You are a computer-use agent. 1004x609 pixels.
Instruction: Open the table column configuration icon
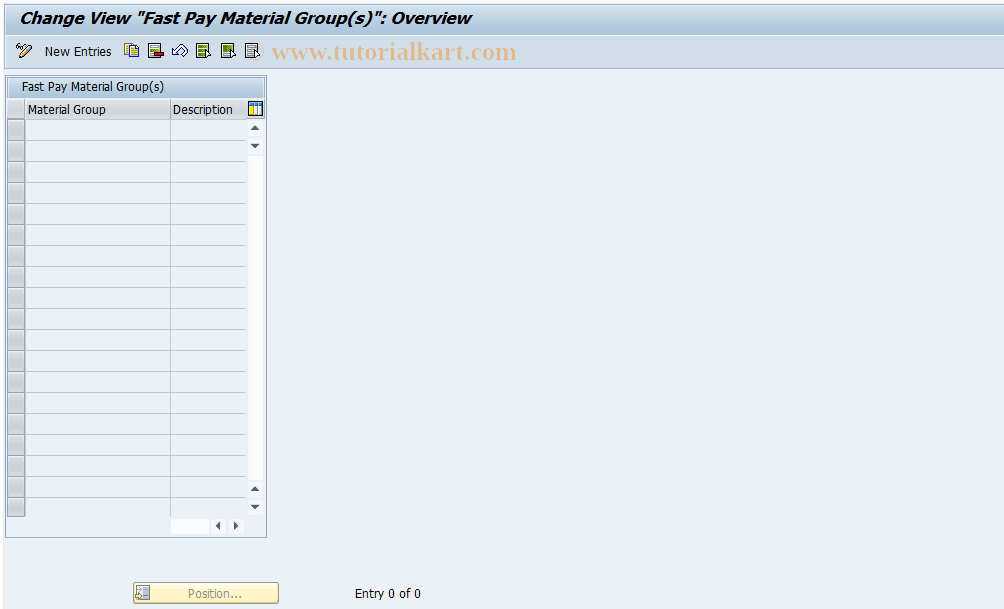[x=255, y=109]
